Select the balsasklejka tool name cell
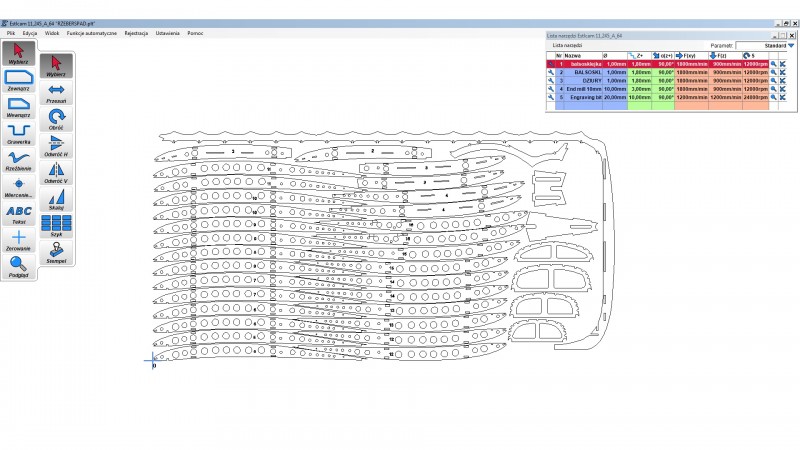The height and width of the screenshot is (450, 800). coord(583,64)
